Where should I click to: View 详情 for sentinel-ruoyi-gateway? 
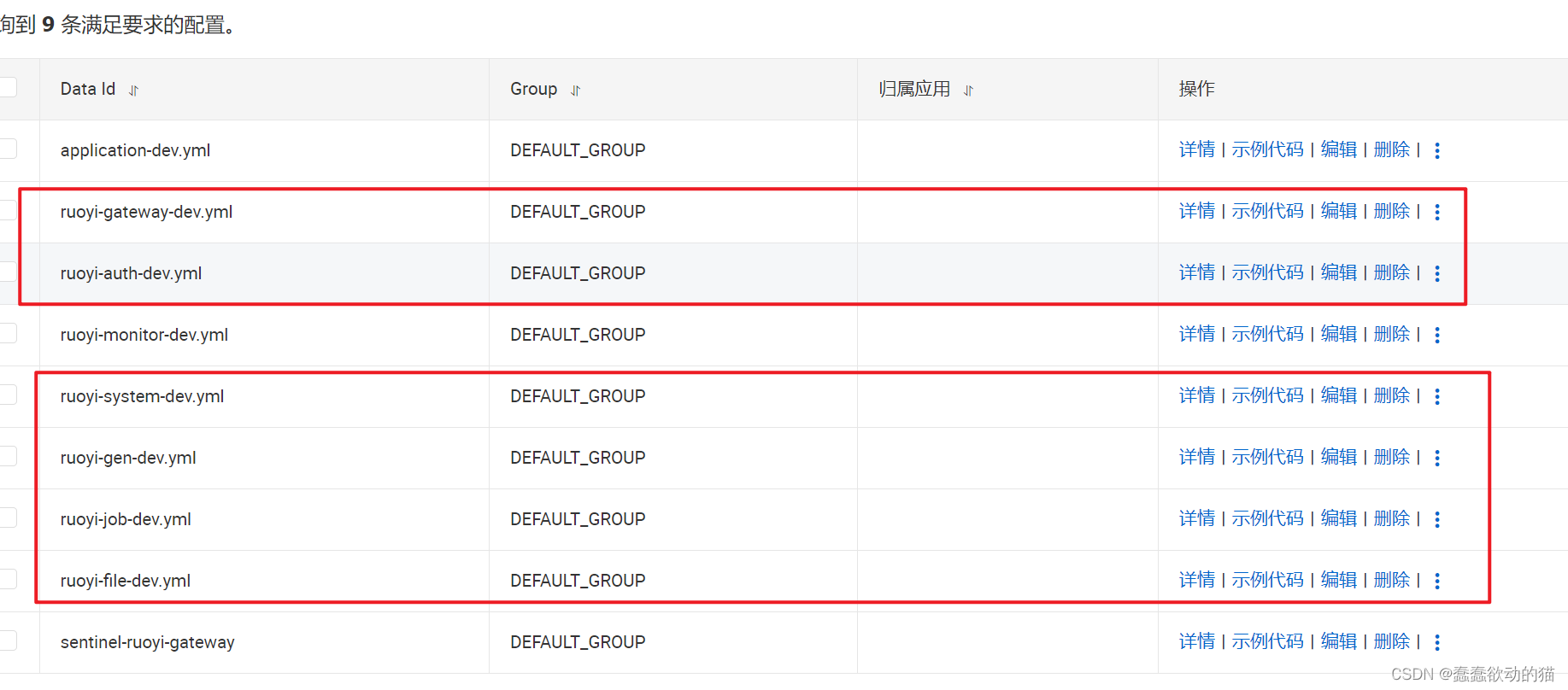[x=1196, y=641]
